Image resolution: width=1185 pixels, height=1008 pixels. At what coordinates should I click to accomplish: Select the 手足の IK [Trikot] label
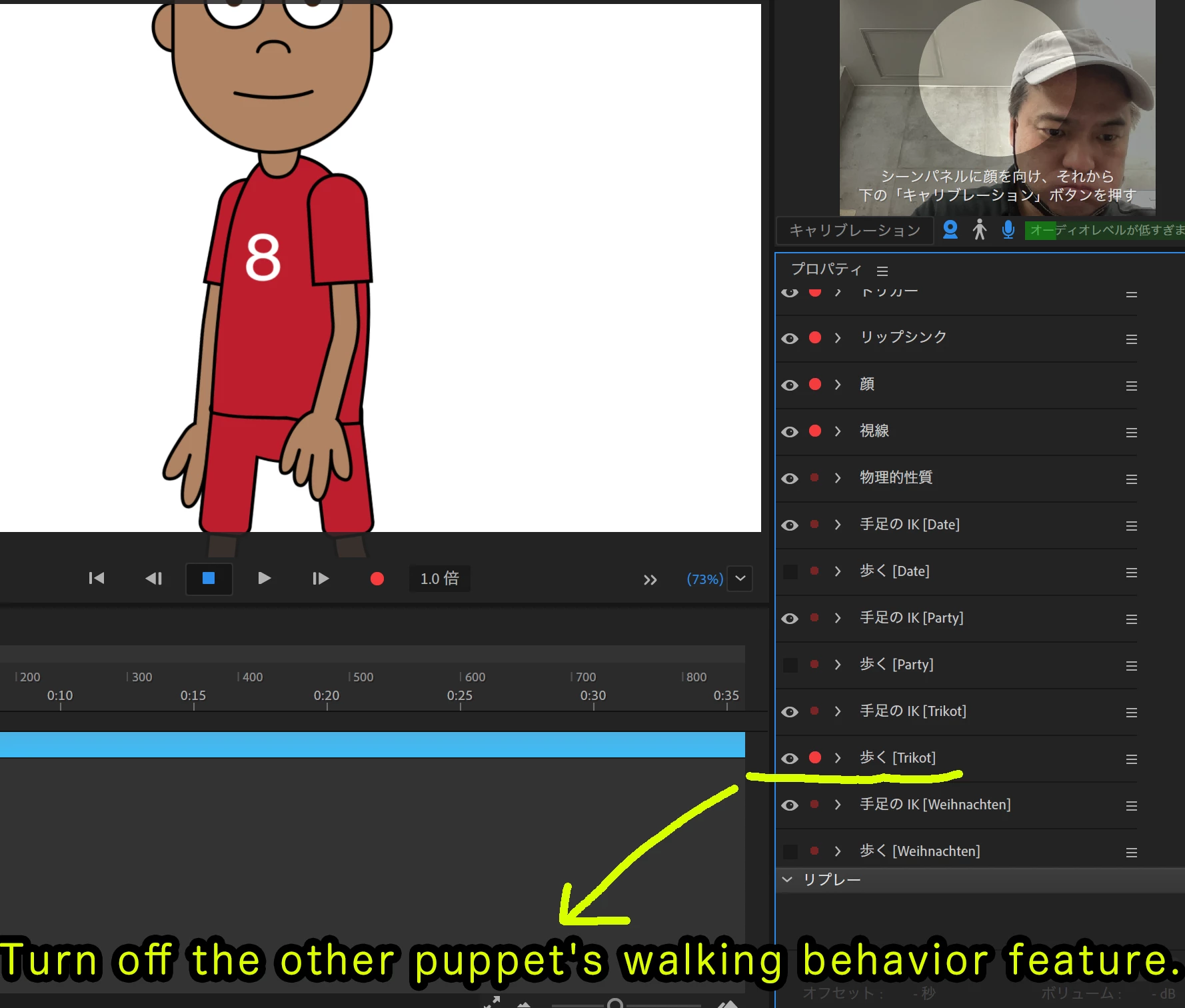[913, 711]
